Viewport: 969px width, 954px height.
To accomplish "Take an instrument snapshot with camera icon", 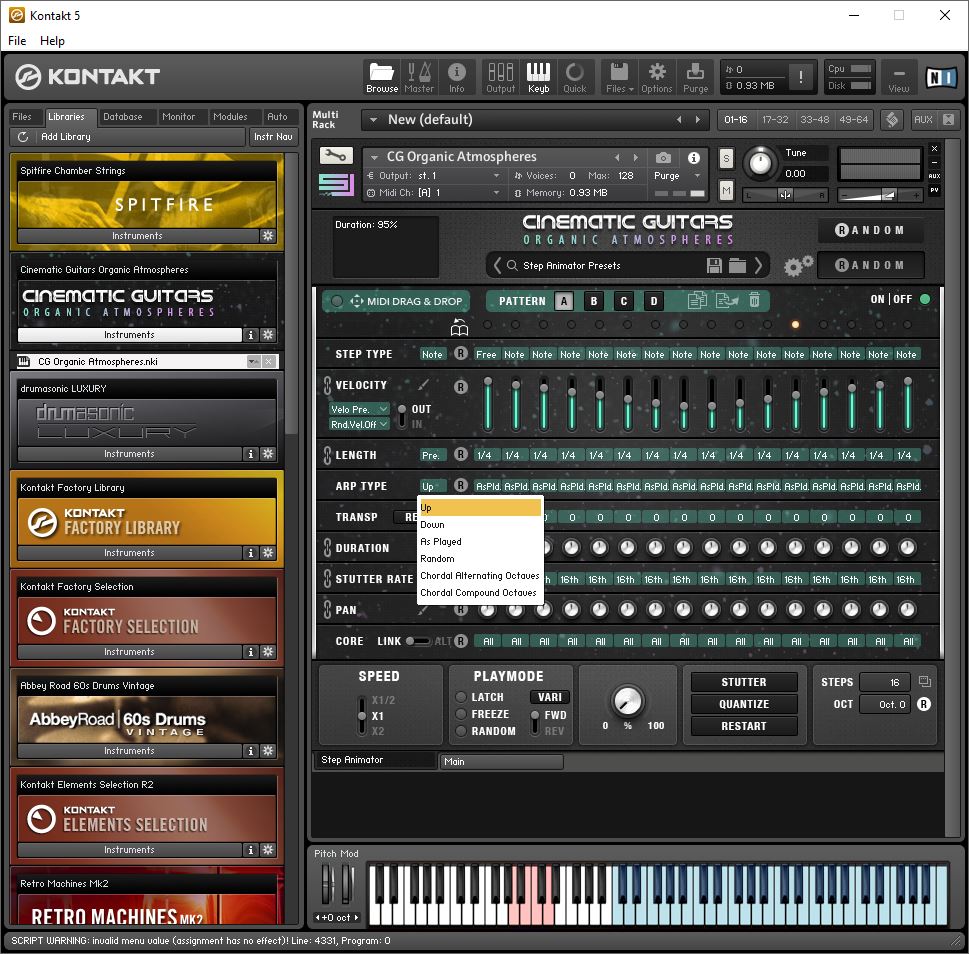I will 663,158.
